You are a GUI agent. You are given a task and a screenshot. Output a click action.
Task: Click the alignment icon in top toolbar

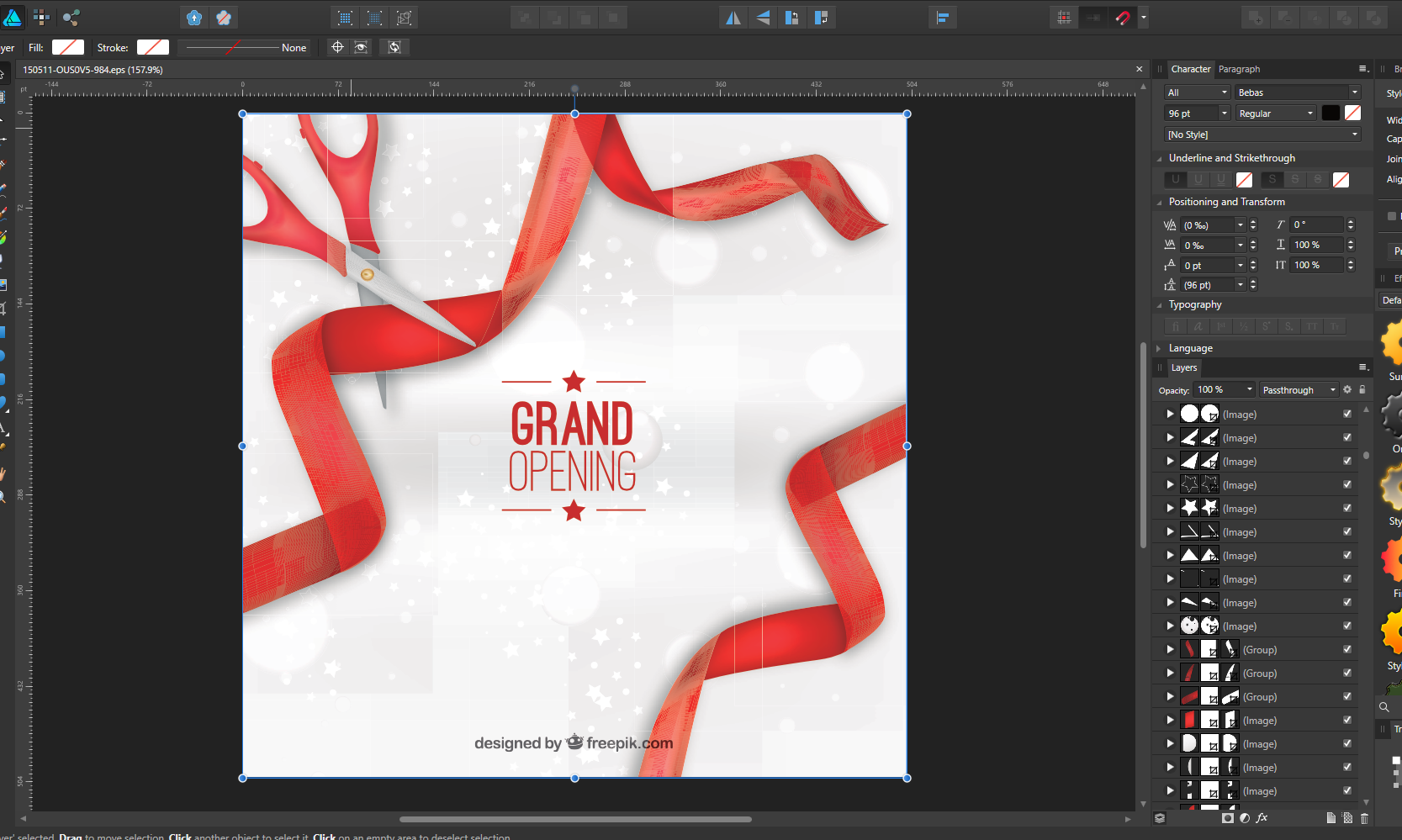pos(943,18)
